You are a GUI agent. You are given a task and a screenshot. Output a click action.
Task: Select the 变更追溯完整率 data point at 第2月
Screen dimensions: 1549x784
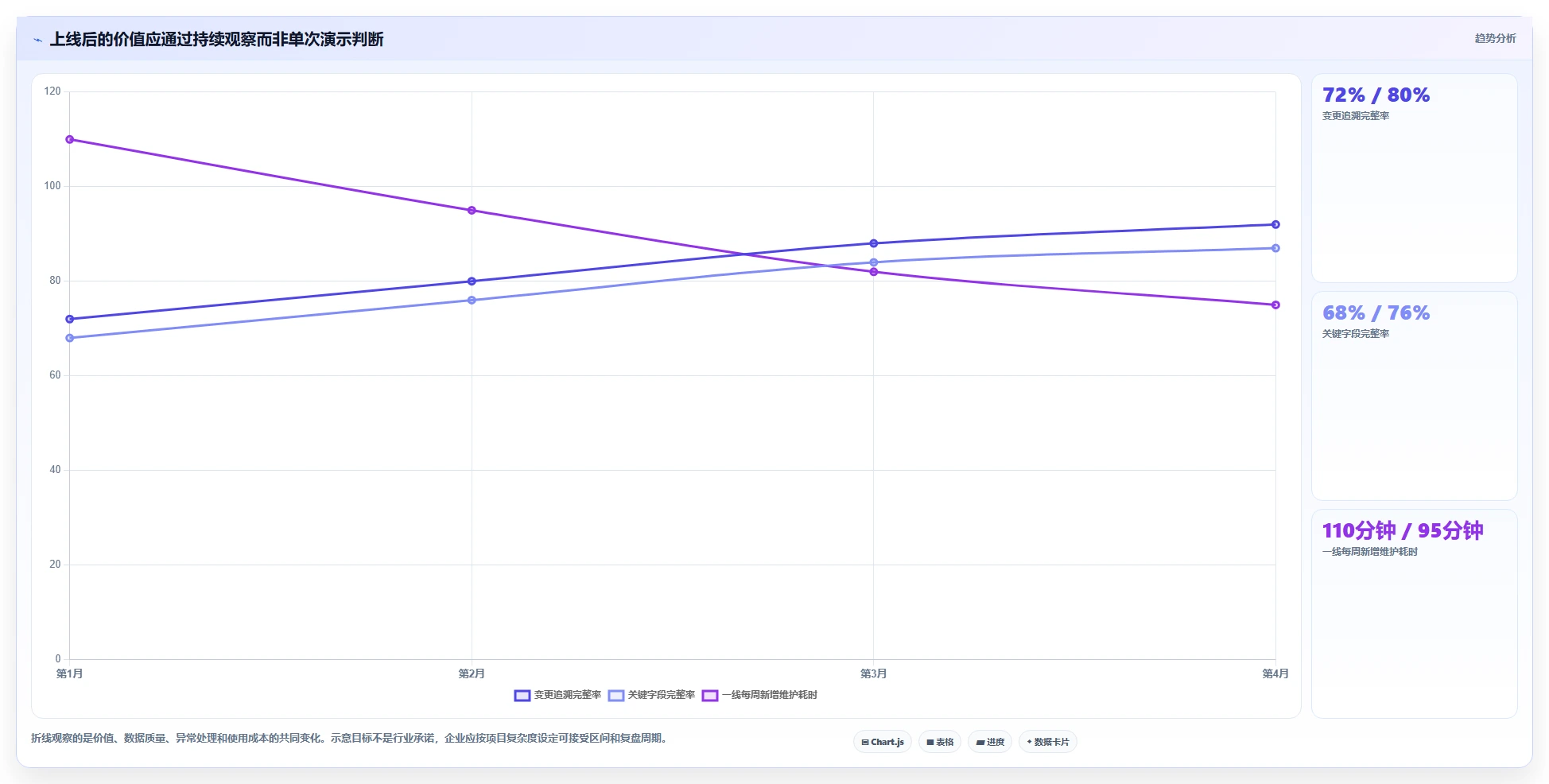point(472,281)
